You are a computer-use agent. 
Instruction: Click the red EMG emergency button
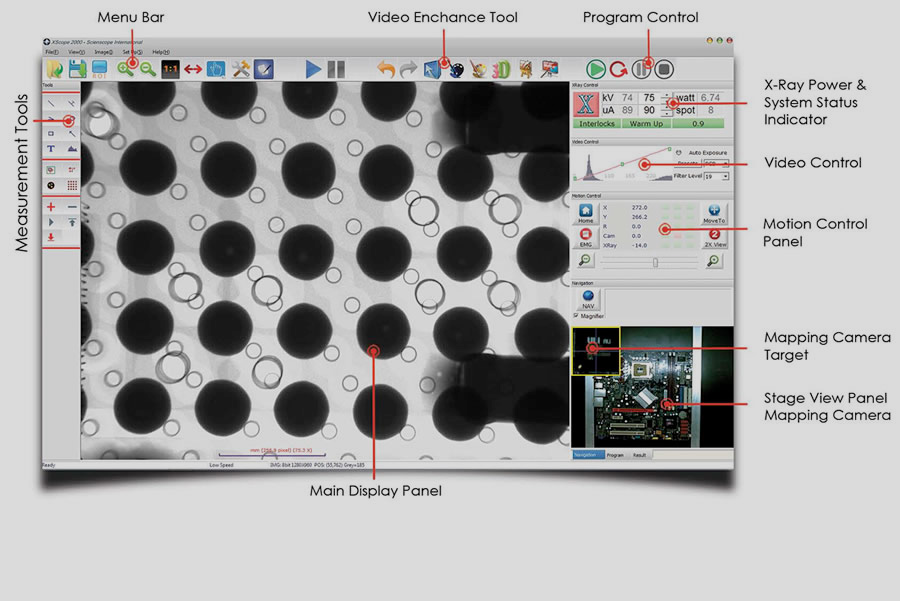(586, 237)
